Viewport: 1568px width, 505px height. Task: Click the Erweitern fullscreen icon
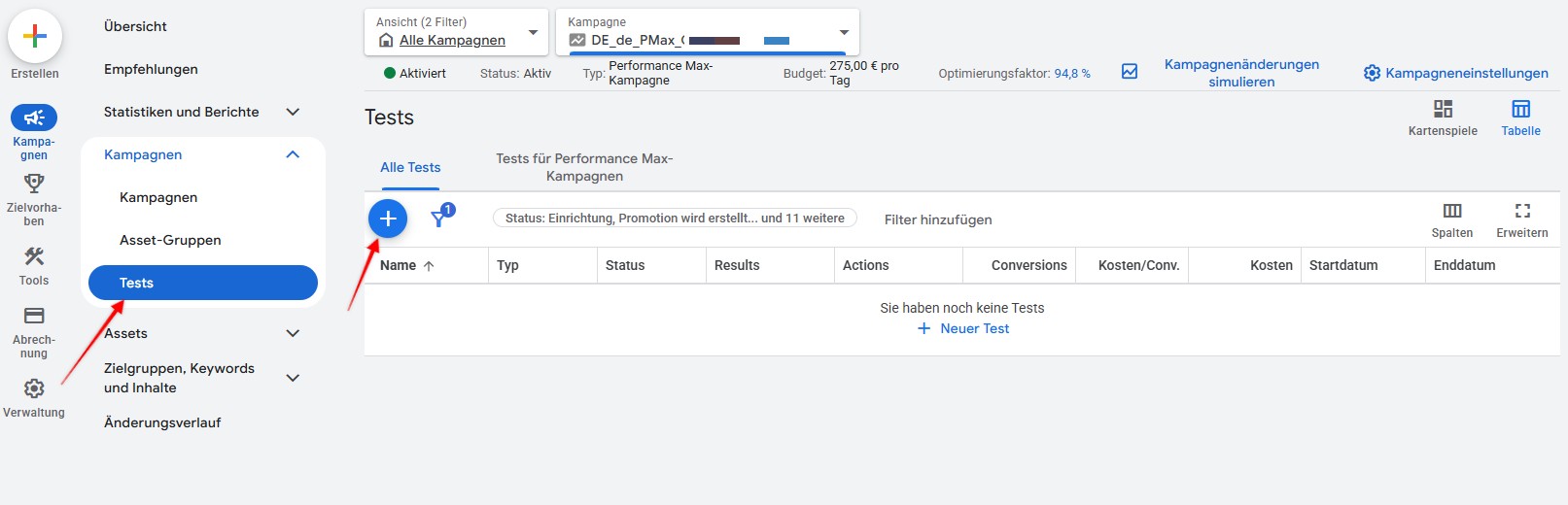1522,211
